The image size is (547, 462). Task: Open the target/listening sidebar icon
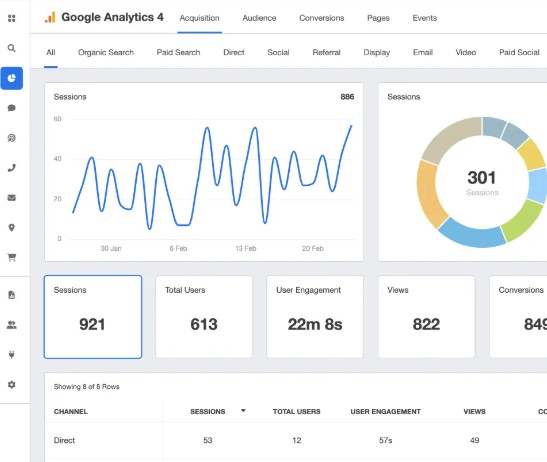[x=12, y=138]
